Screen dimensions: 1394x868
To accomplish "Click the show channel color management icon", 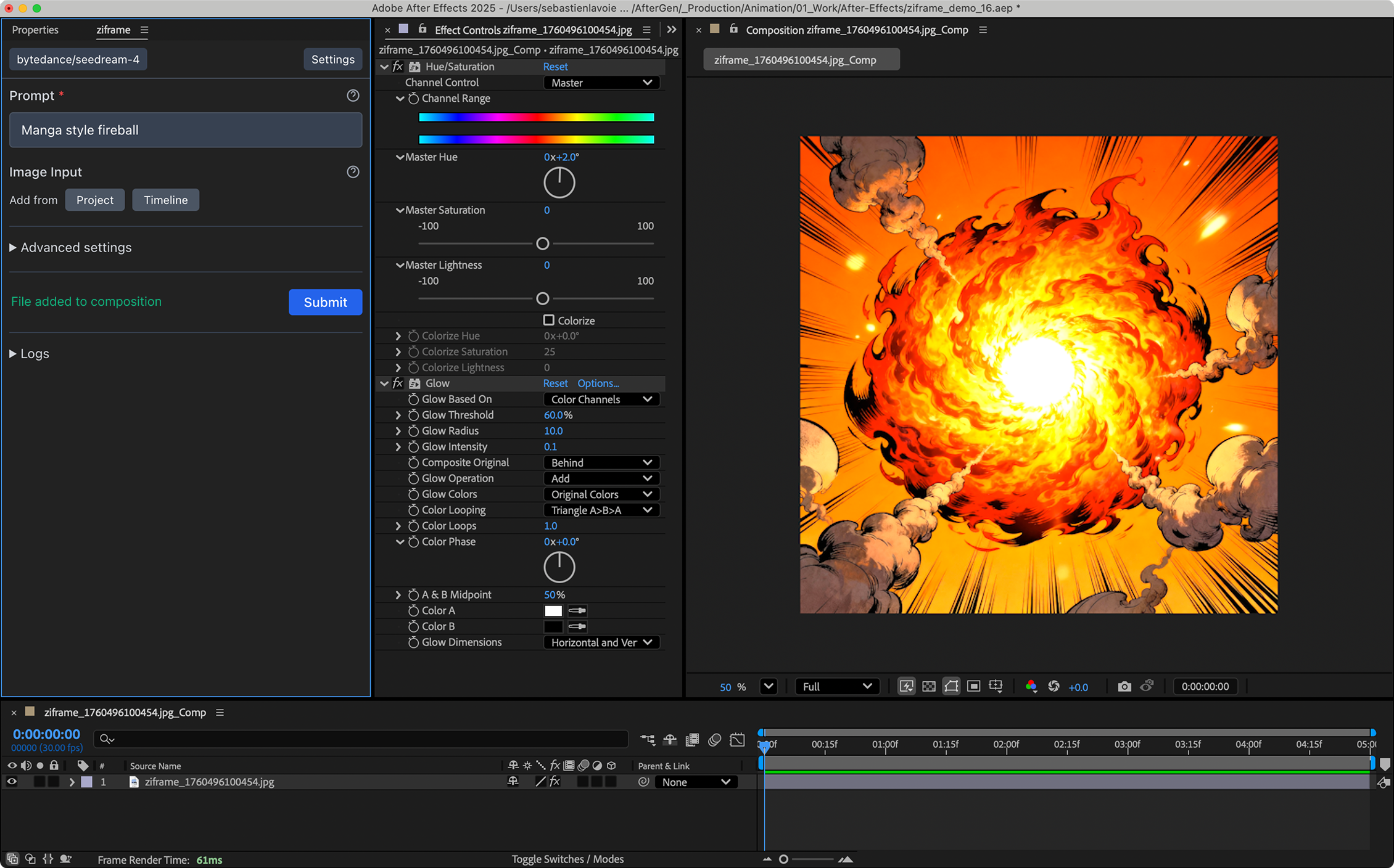I will tap(1031, 687).
